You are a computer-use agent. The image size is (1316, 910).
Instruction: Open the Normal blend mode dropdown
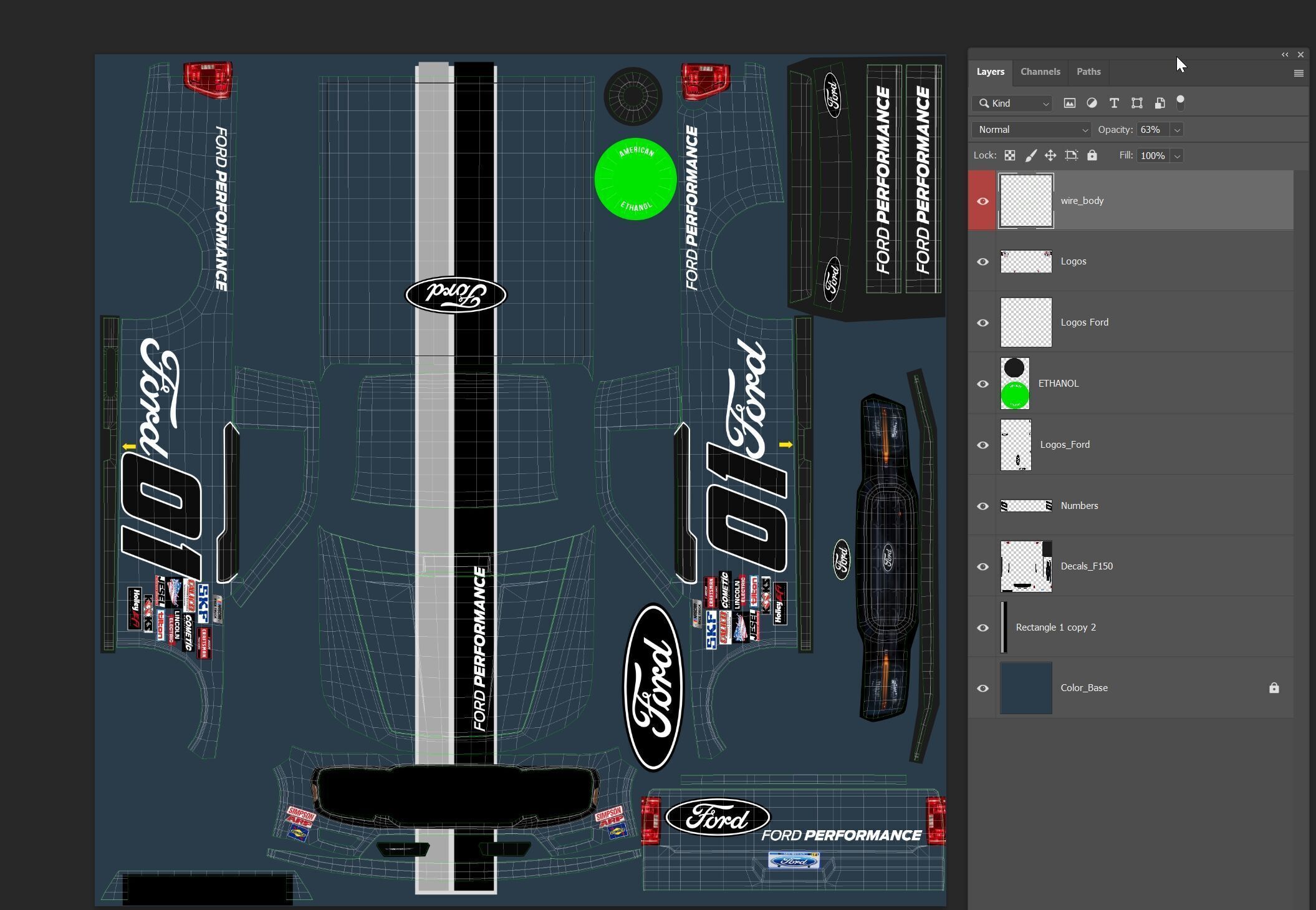click(x=1031, y=130)
